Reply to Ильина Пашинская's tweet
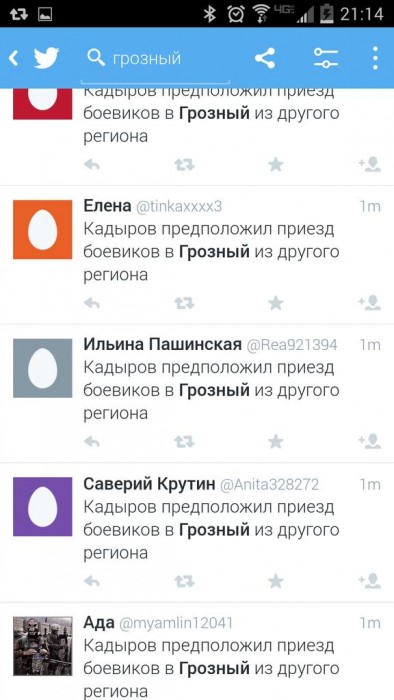This screenshot has width=394, height=700. coord(91,442)
